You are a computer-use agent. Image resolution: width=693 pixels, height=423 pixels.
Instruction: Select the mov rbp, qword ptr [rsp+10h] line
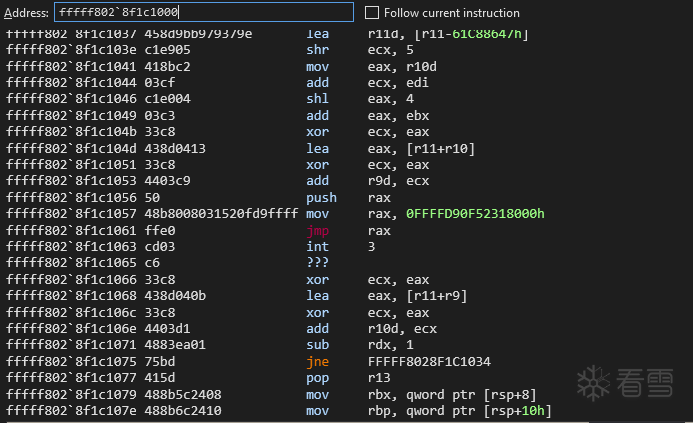[316, 411]
